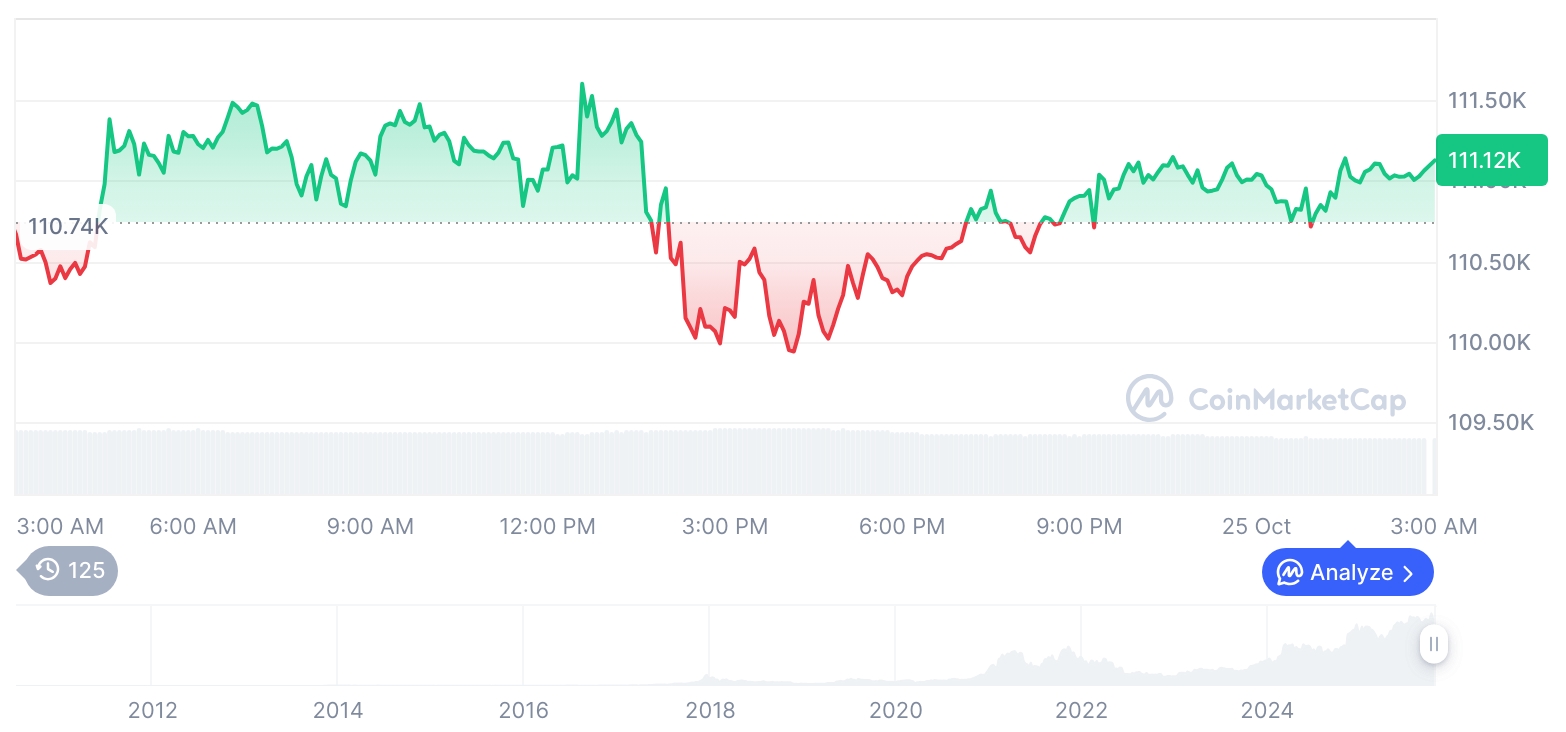Select the 2022 point on history timeline
The height and width of the screenshot is (732, 1566).
[1081, 710]
